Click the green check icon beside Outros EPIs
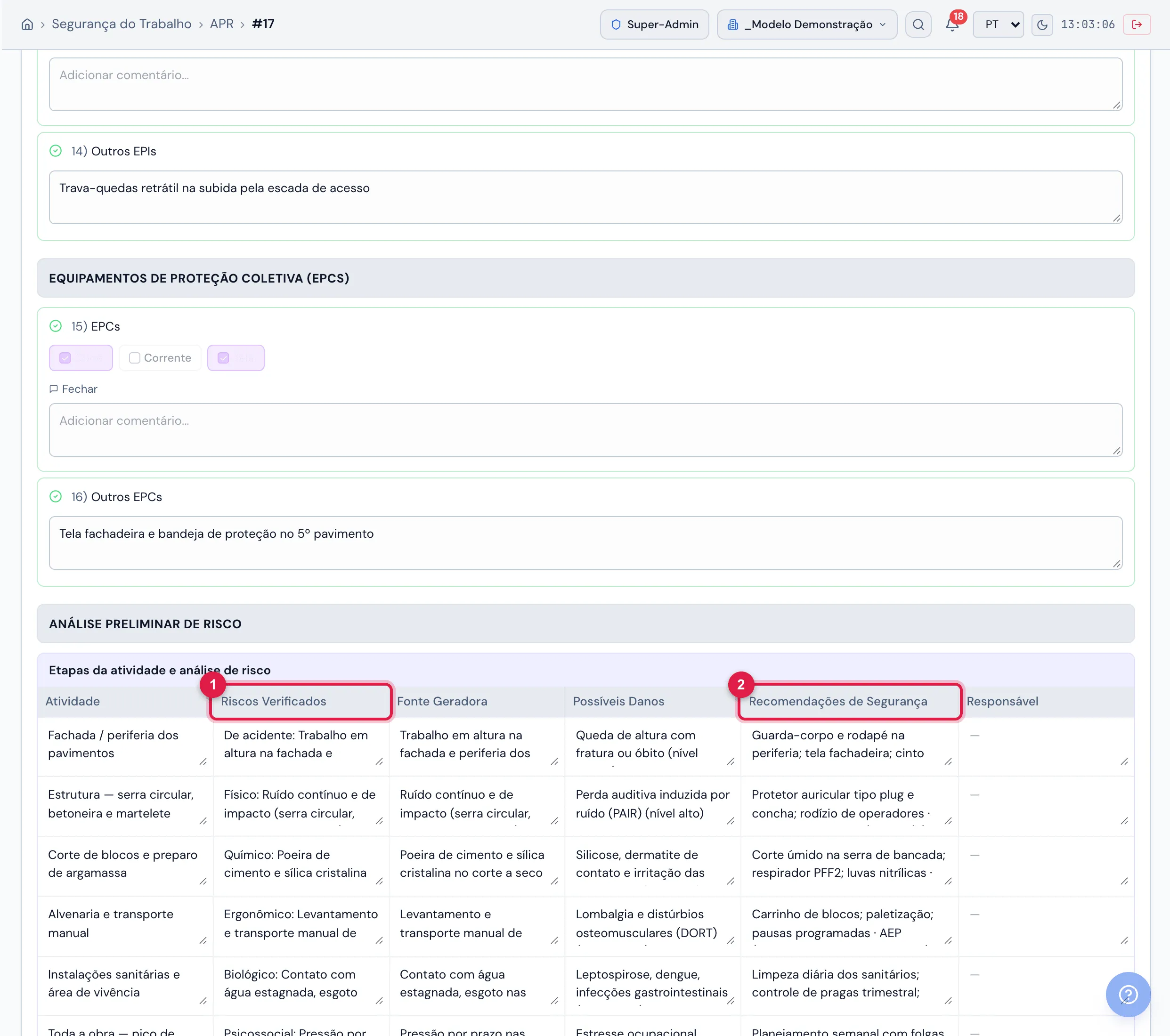Screen dimensions: 1170x1036 tap(56, 151)
